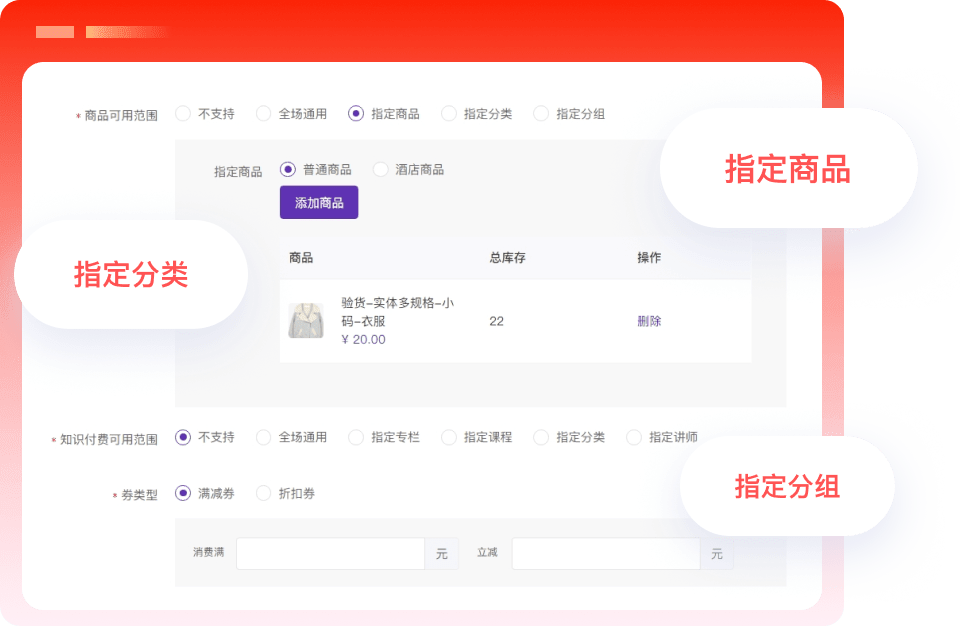
Task: Click 删除 link for the product row
Action: [649, 321]
